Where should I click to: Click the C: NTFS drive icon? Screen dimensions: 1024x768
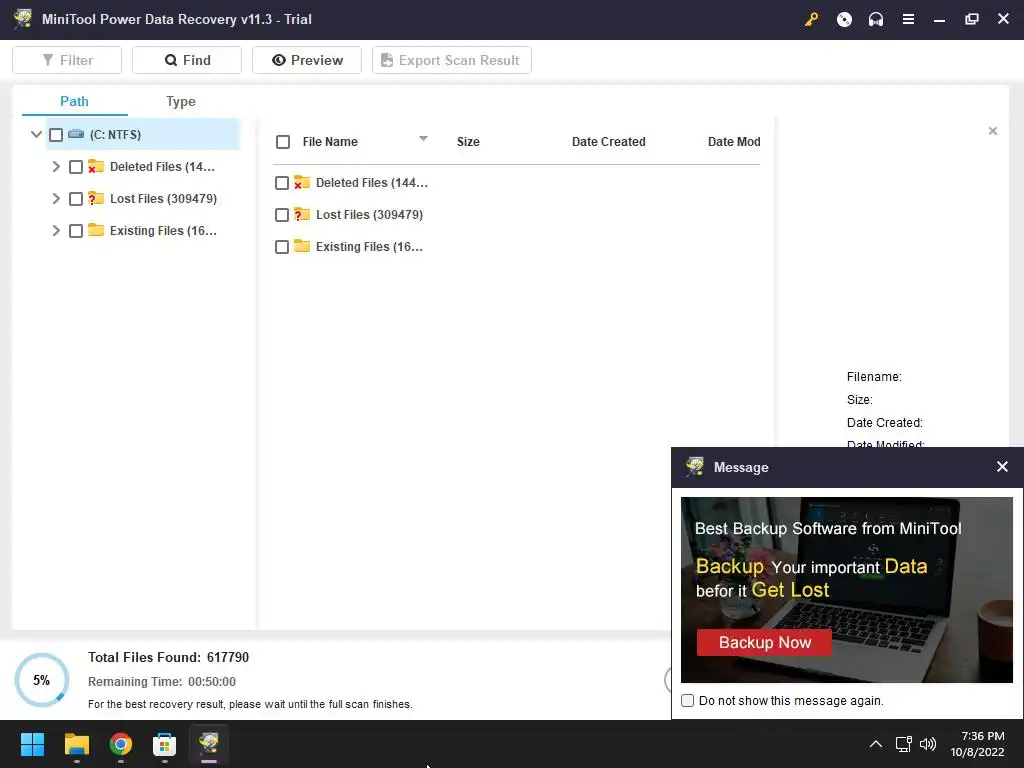click(76, 134)
